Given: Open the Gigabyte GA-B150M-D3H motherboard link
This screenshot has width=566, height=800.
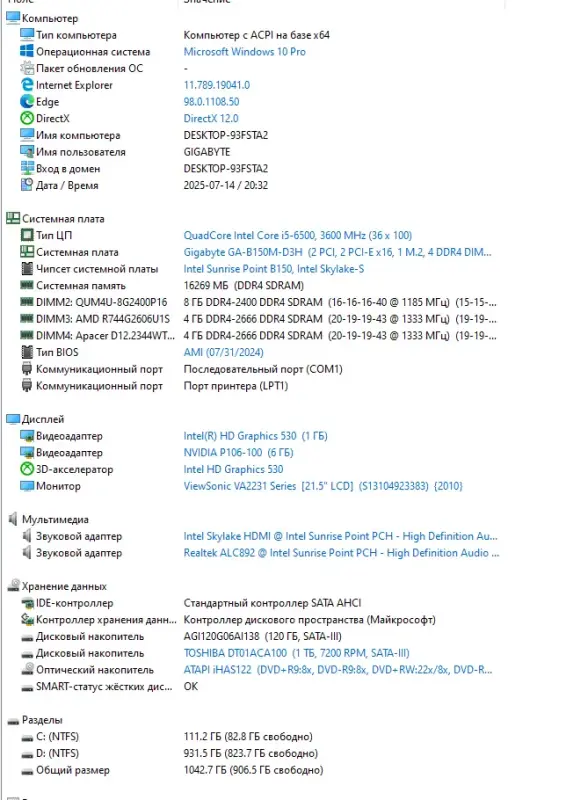Looking at the screenshot, I should pyautogui.click(x=337, y=252).
